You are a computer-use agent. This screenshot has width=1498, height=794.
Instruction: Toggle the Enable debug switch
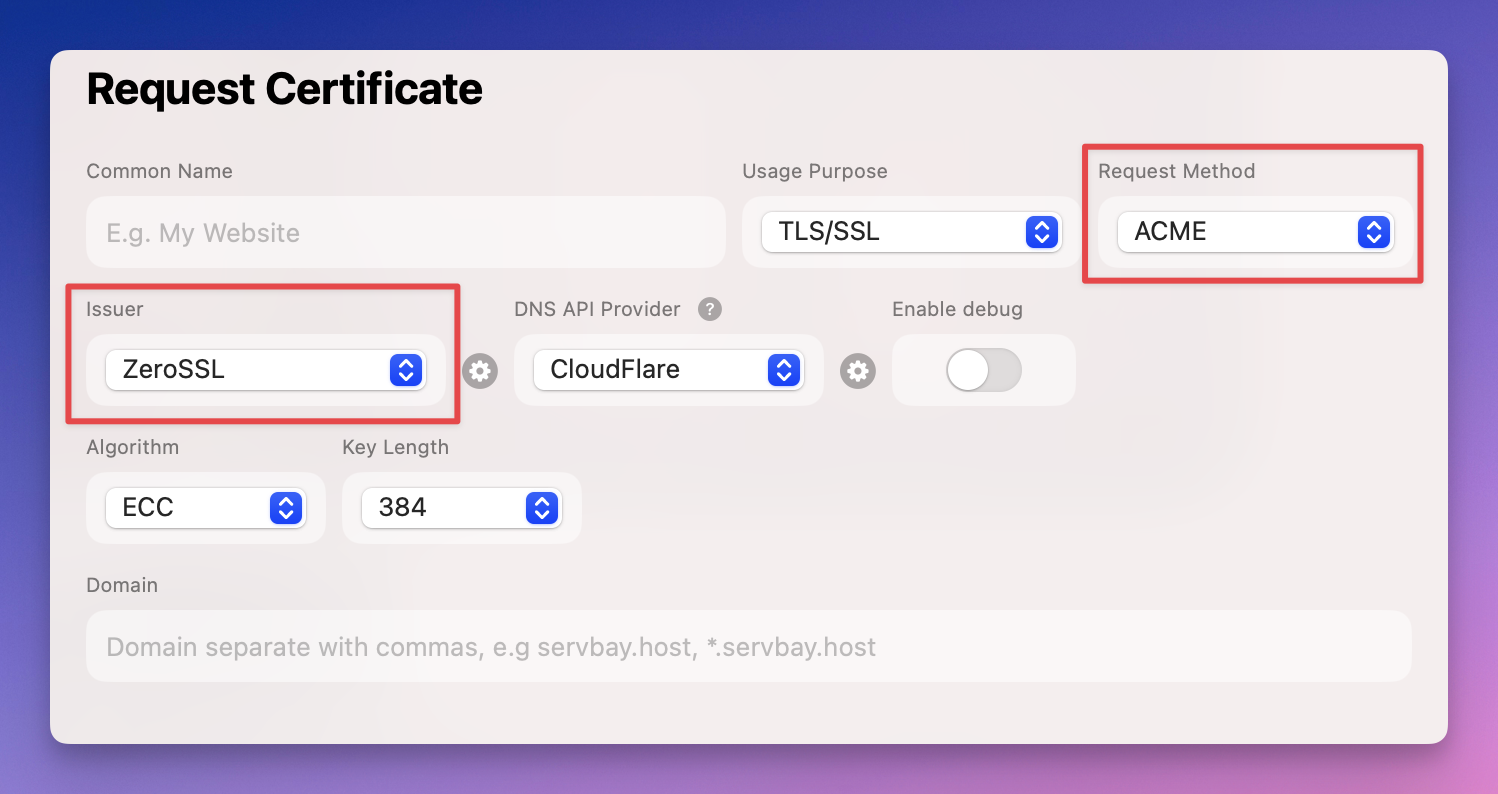pyautogui.click(x=984, y=371)
